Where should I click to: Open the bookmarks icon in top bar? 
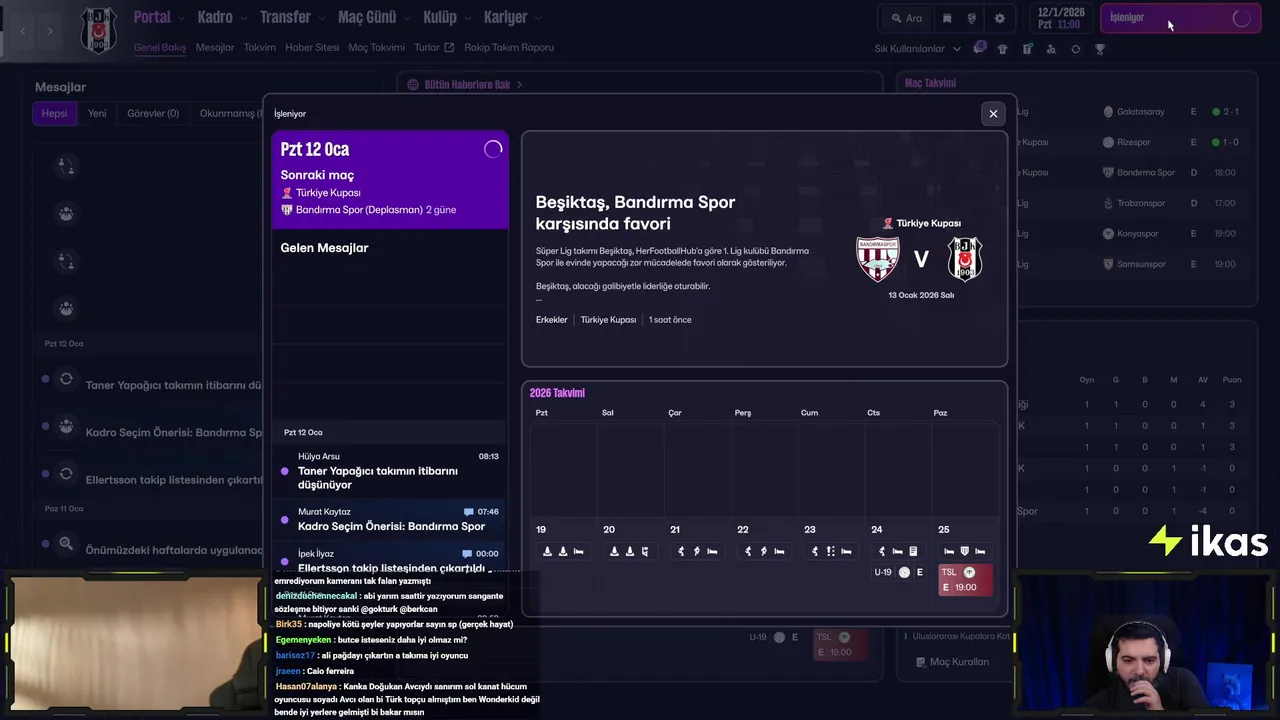[947, 18]
